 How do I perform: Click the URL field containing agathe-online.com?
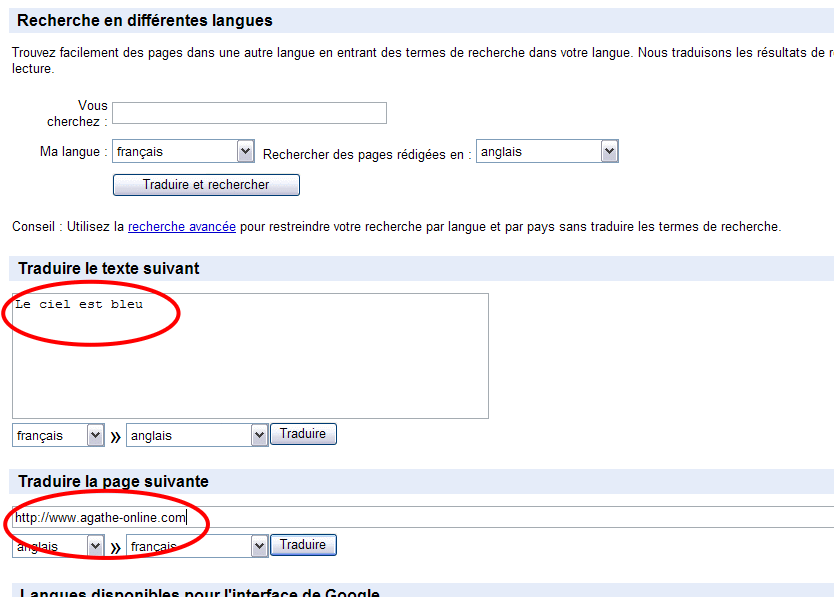pos(420,517)
